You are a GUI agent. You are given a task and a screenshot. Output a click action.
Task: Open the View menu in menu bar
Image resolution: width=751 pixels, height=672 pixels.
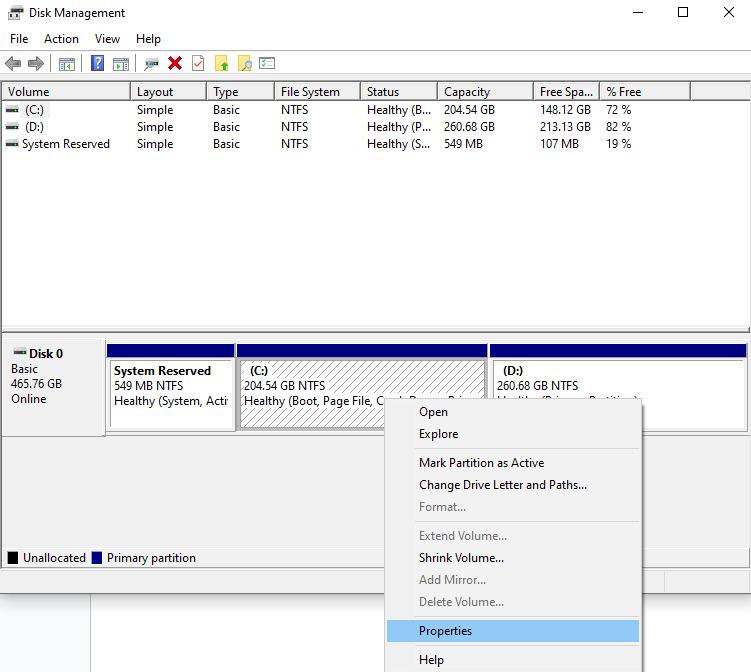pos(107,39)
